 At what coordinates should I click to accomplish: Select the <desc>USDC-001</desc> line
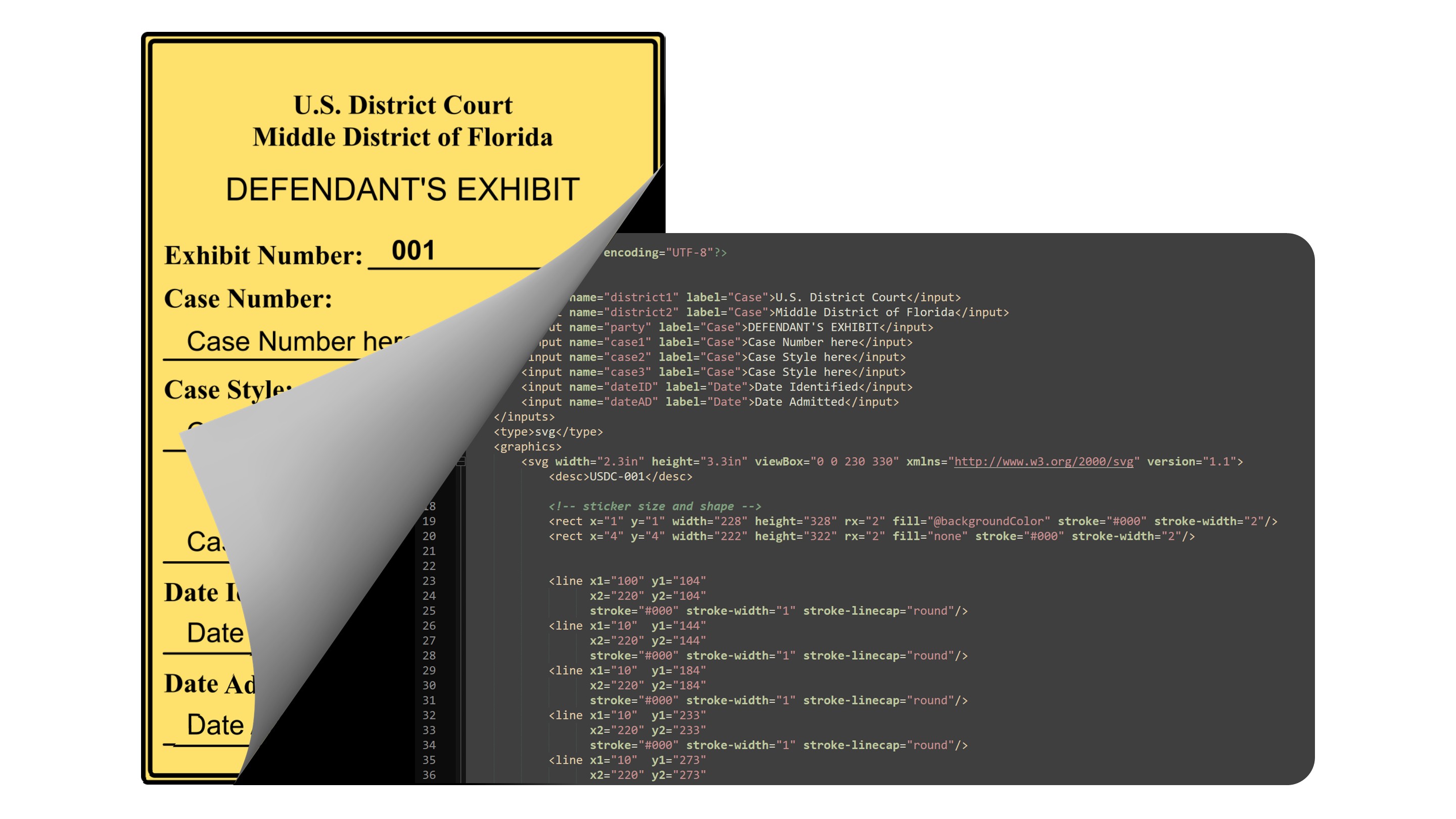coord(621,476)
